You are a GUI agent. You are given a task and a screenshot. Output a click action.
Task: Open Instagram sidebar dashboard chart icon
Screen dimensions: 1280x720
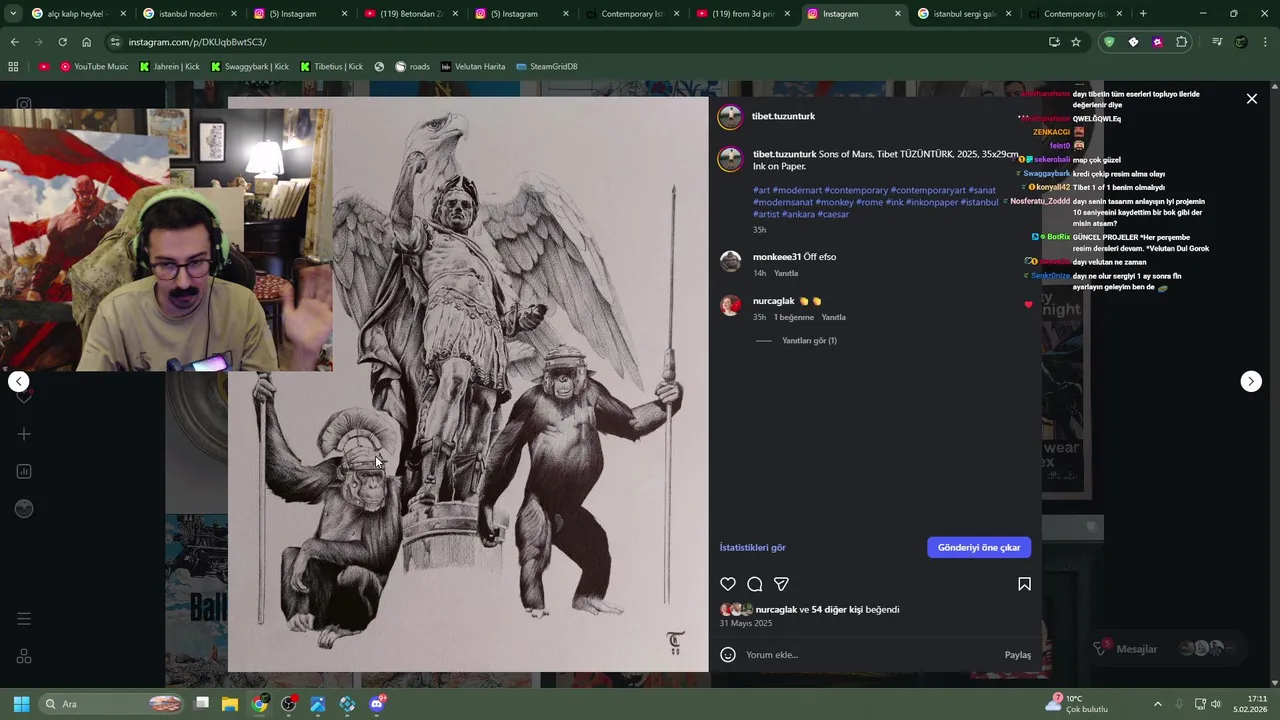click(x=24, y=471)
